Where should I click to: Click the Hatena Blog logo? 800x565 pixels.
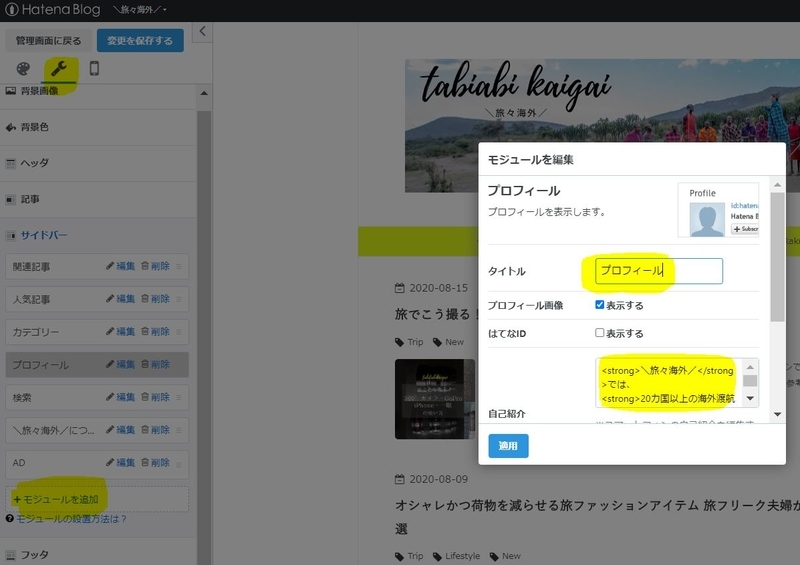pyautogui.click(x=53, y=10)
